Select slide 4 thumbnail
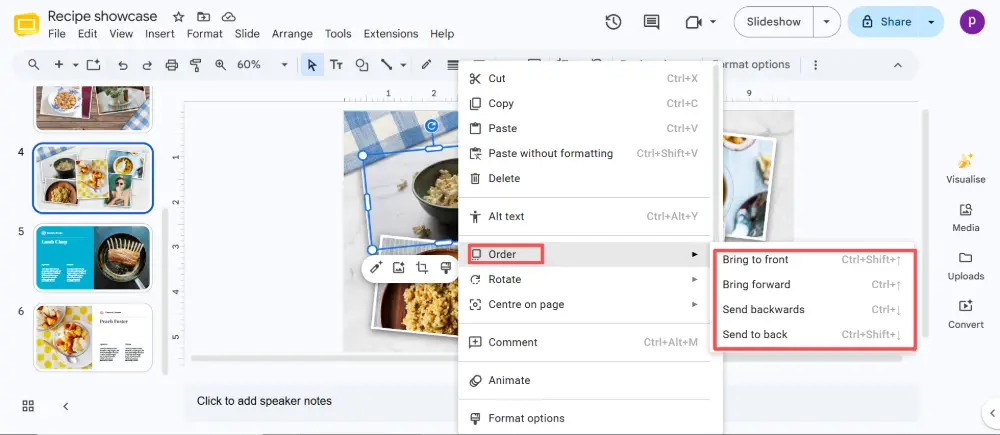This screenshot has width=1000, height=435. pos(93,178)
